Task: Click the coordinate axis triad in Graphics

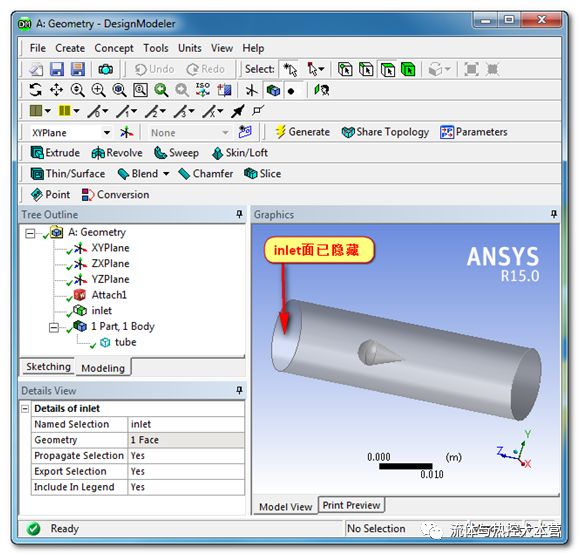Action: point(515,450)
